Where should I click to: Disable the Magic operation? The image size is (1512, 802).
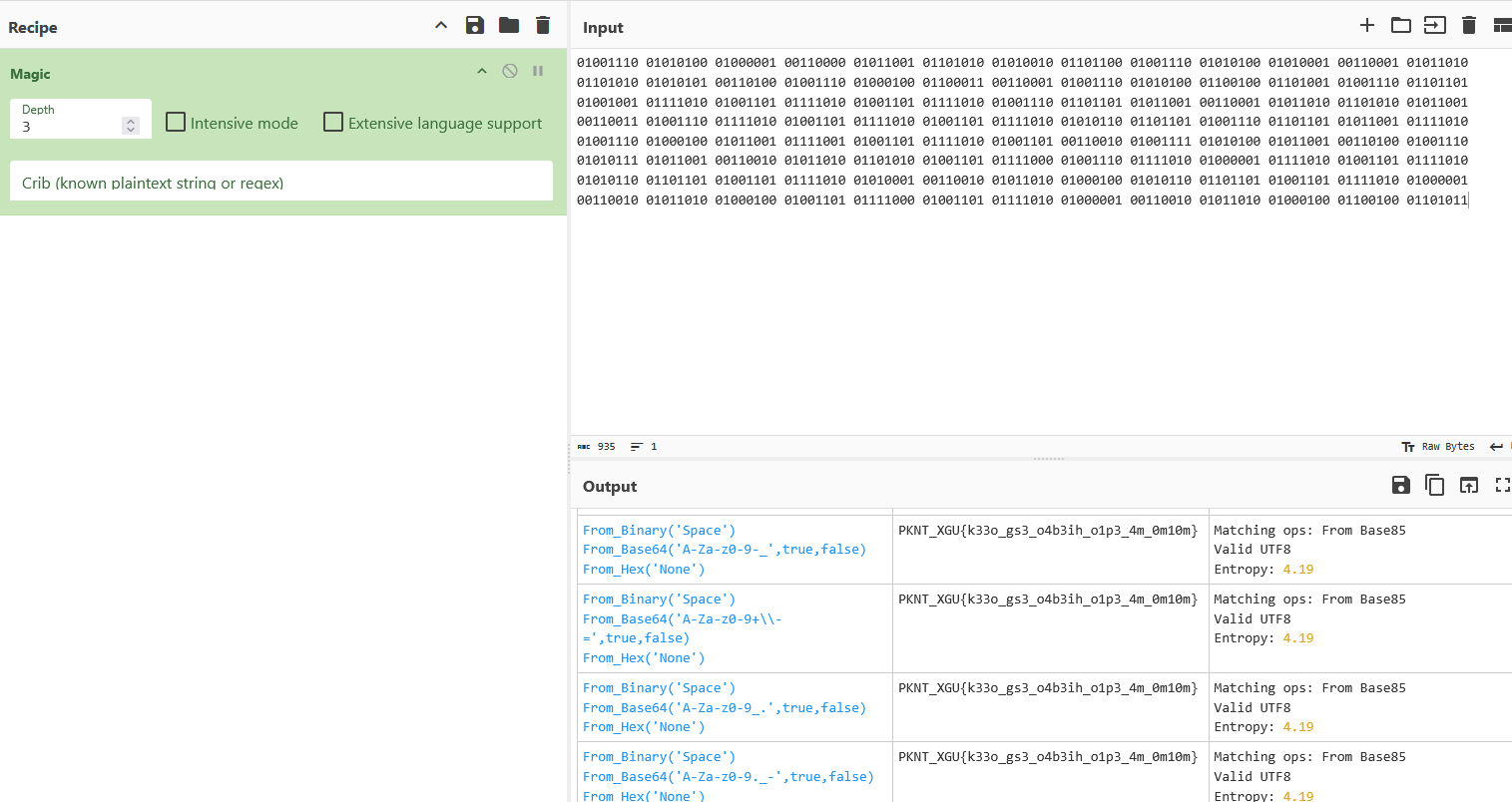510,72
